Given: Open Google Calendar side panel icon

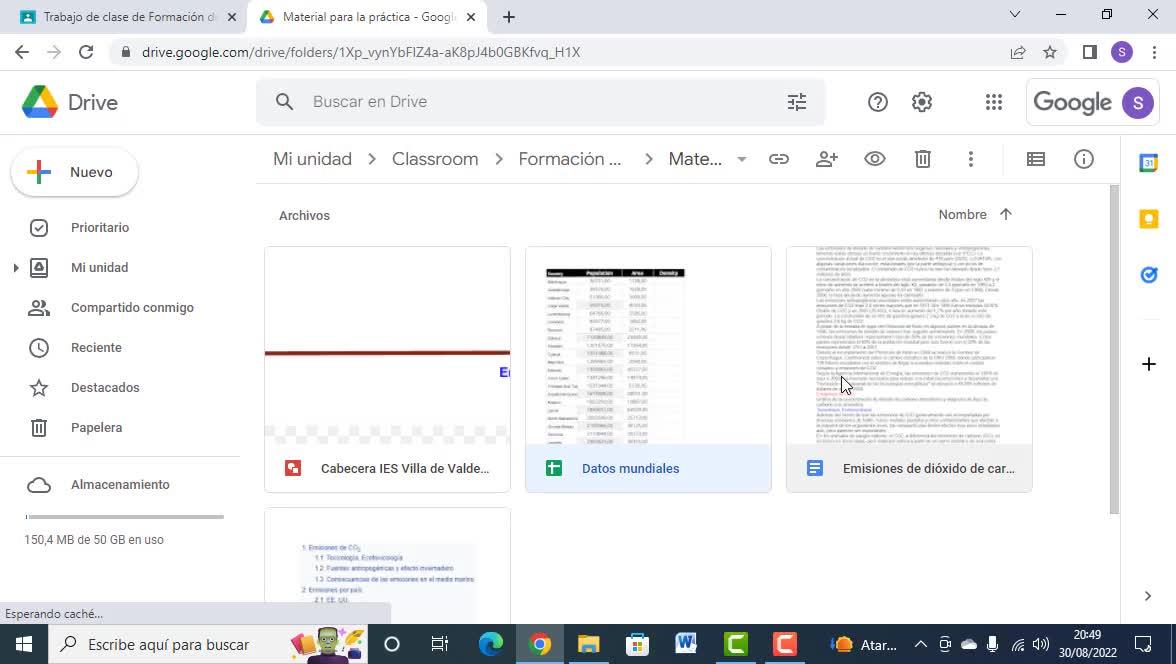Looking at the screenshot, I should 1148,163.
